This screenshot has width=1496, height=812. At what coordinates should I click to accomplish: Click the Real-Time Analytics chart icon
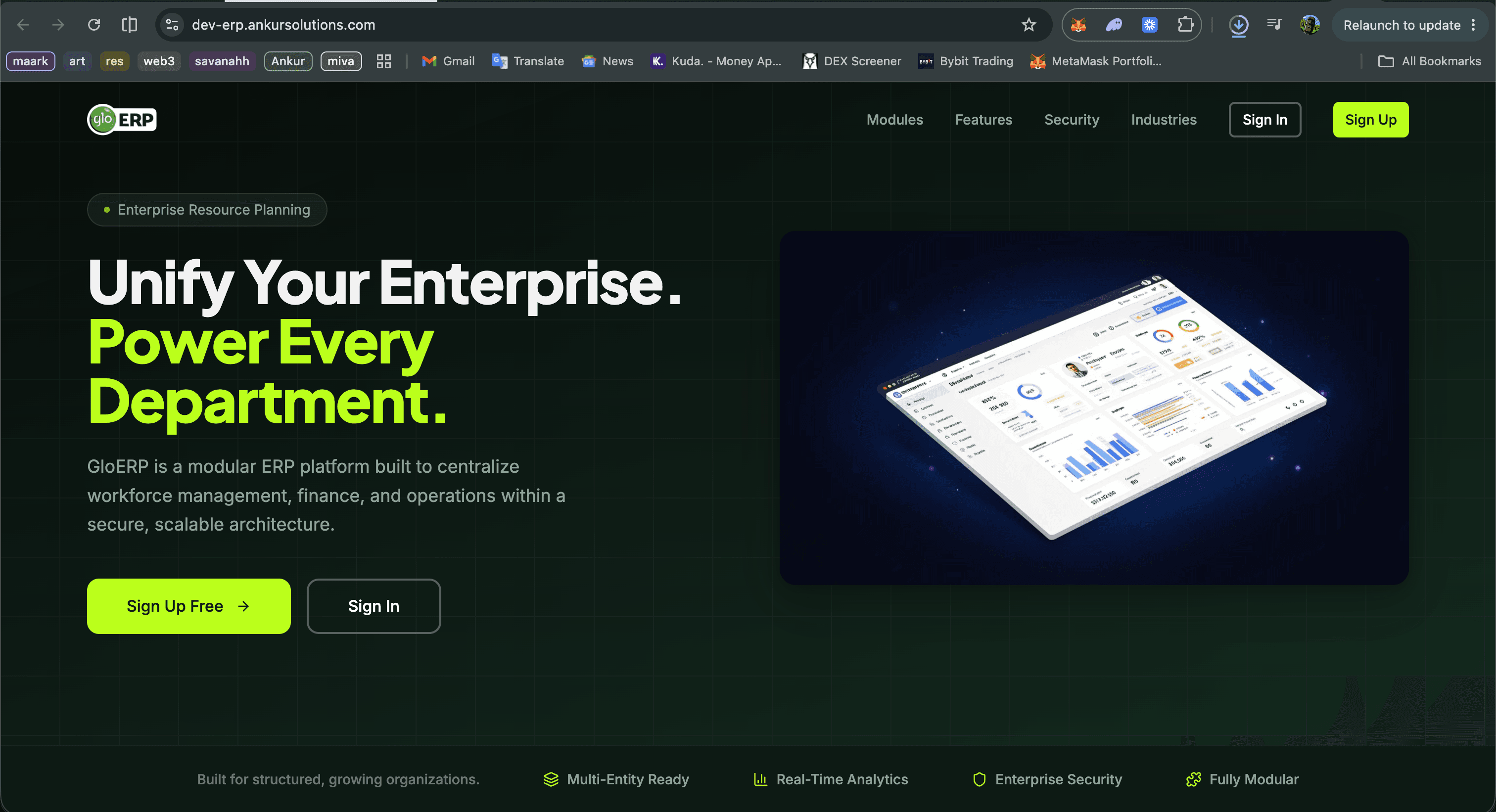[x=760, y=779]
